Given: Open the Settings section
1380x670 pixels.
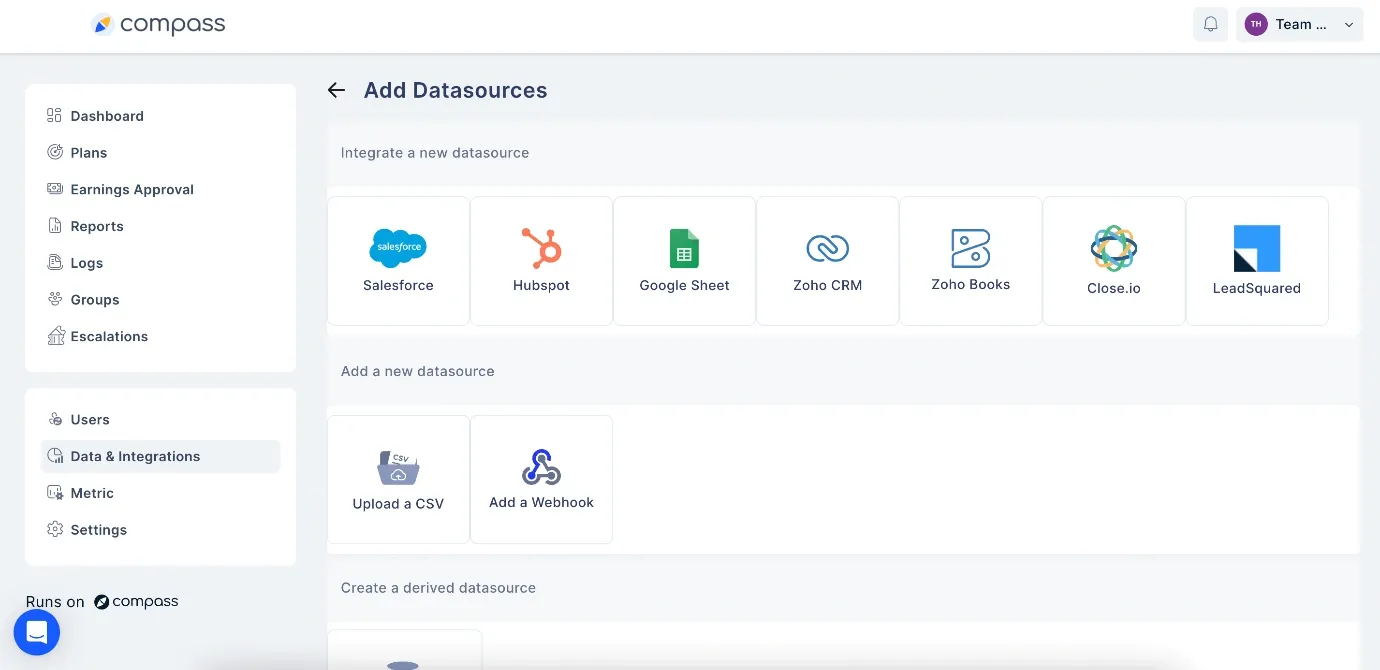Looking at the screenshot, I should coord(98,529).
